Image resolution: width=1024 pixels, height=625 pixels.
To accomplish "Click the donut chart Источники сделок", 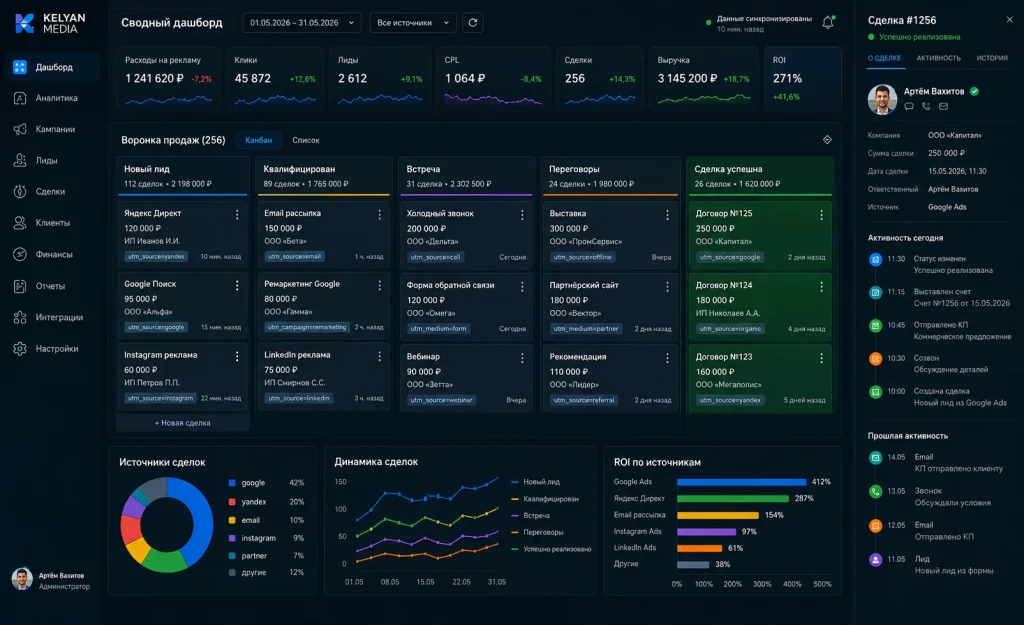I will [x=167, y=525].
